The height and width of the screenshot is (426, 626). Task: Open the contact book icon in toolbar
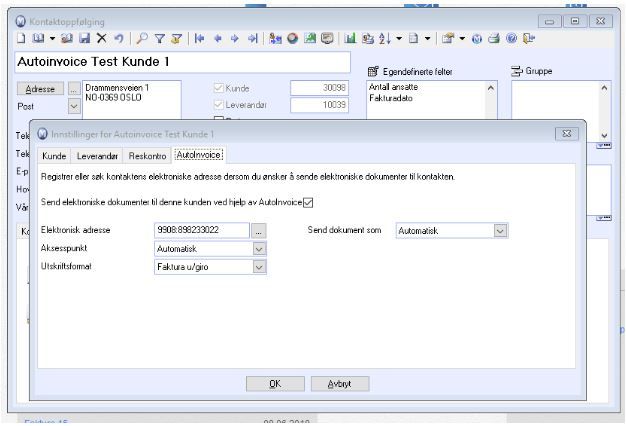click(x=38, y=38)
